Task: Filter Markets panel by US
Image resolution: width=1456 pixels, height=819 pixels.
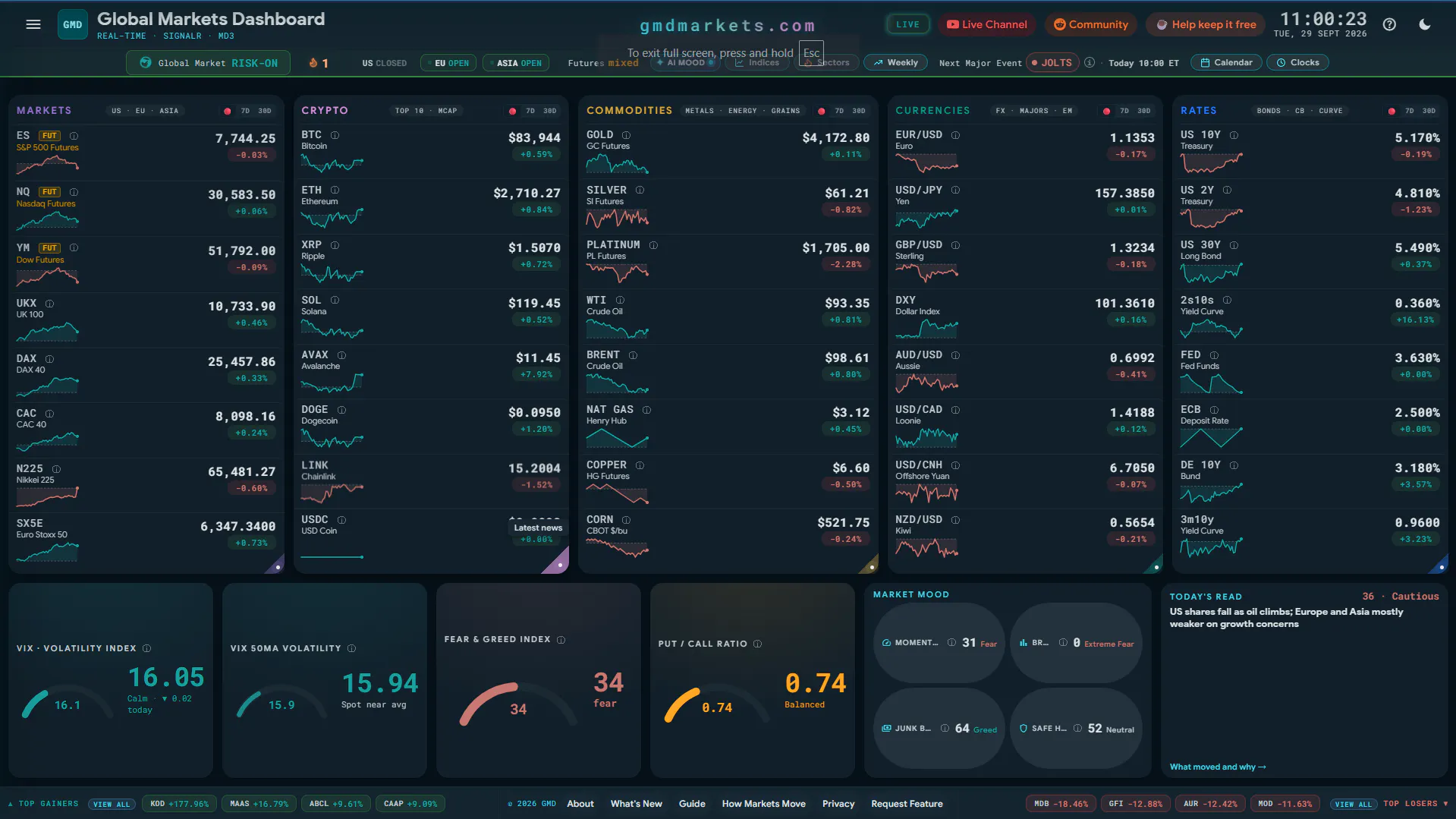Action: click(x=116, y=111)
